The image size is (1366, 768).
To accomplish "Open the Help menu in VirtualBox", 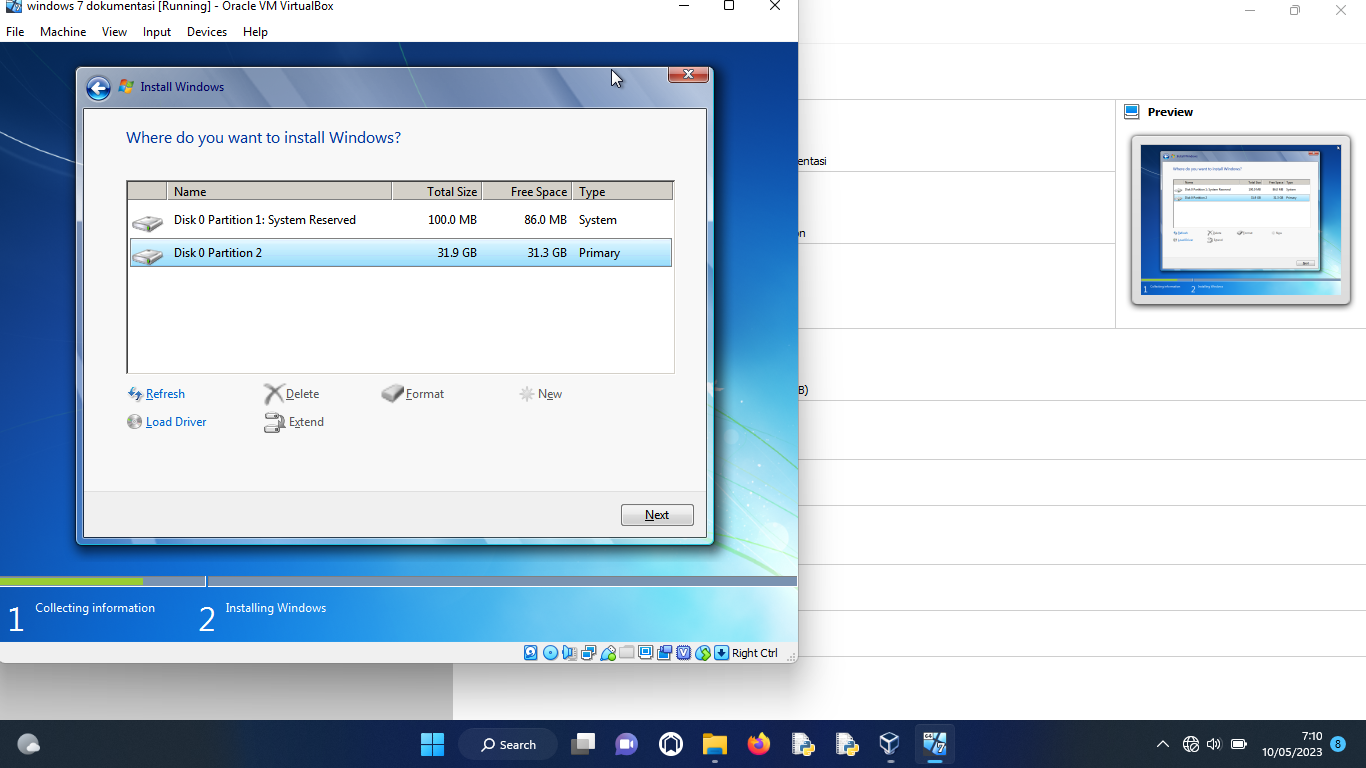I will (x=255, y=32).
